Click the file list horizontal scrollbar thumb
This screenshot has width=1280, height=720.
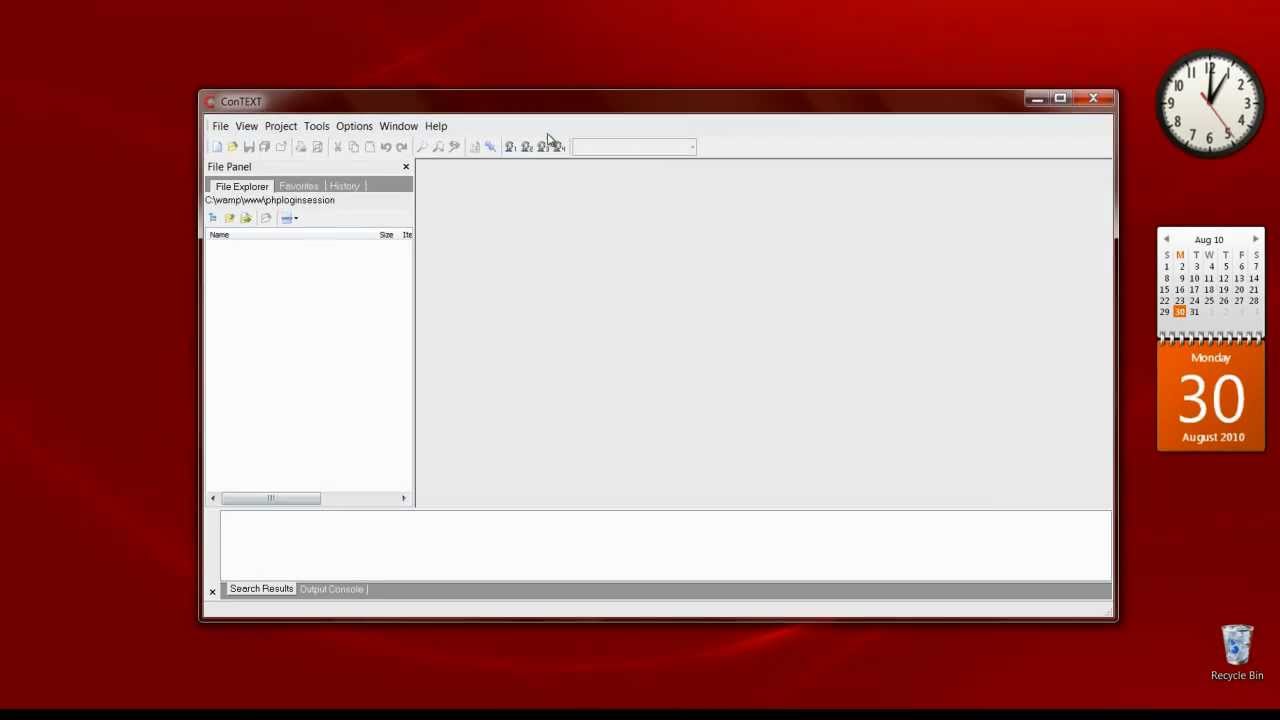click(x=270, y=498)
